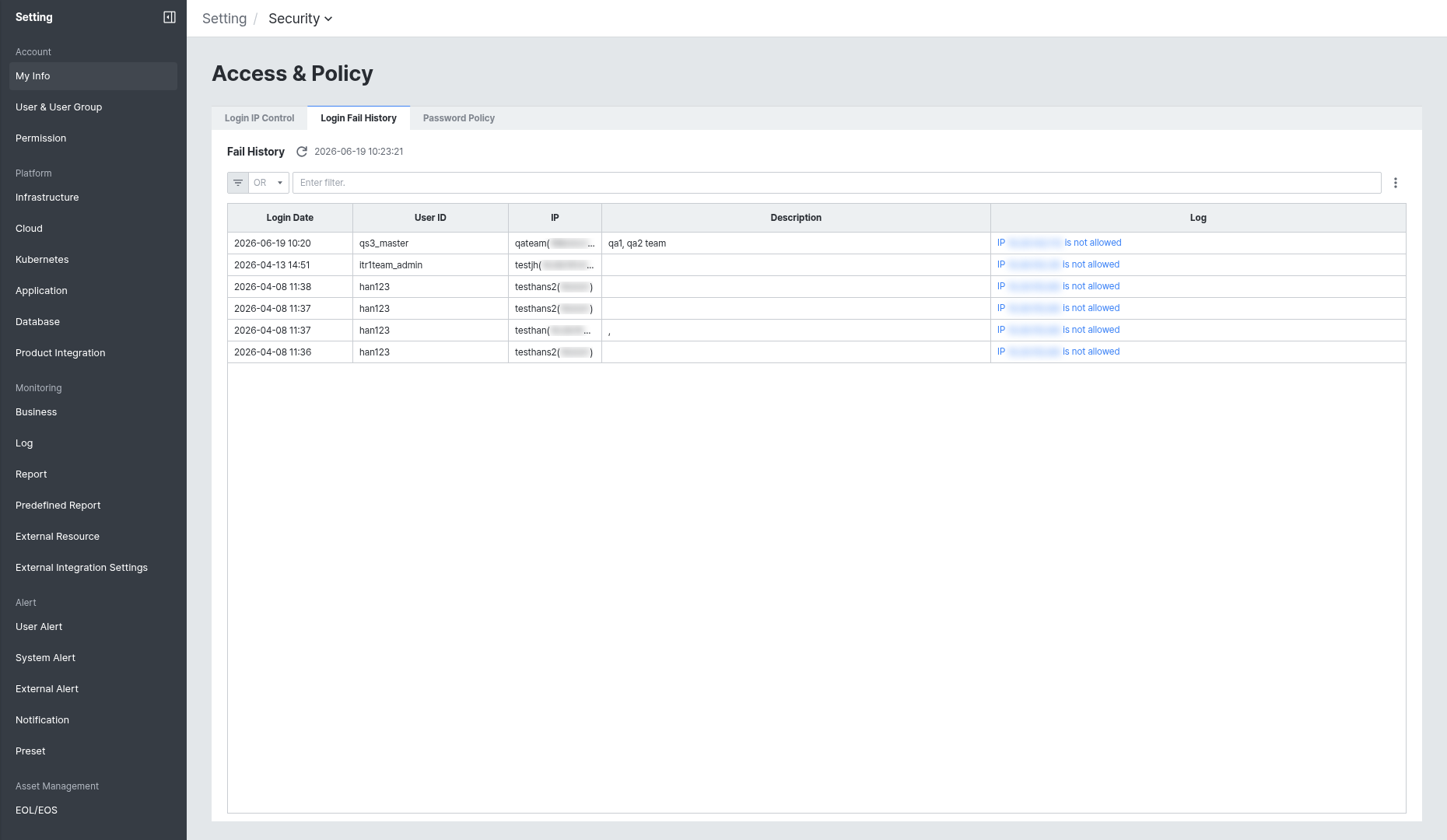Refresh the Fail History list
This screenshot has width=1447, height=840.
pos(302,152)
